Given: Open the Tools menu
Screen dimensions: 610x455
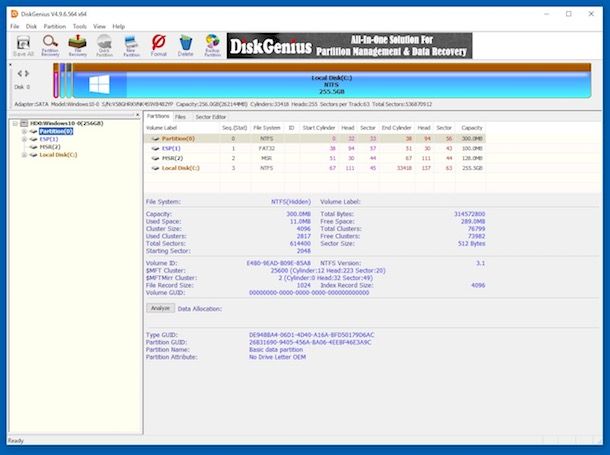Looking at the screenshot, I should [x=79, y=26].
